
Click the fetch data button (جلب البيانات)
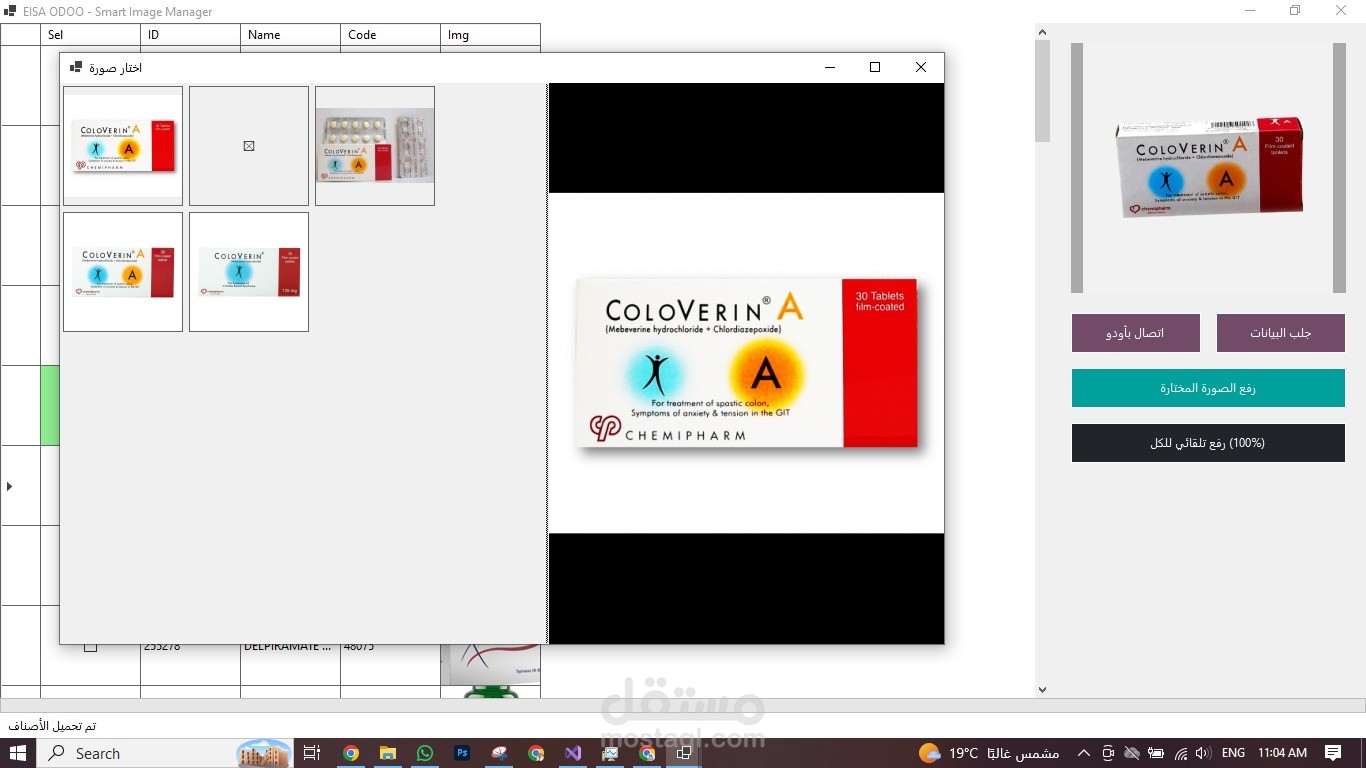(1281, 333)
